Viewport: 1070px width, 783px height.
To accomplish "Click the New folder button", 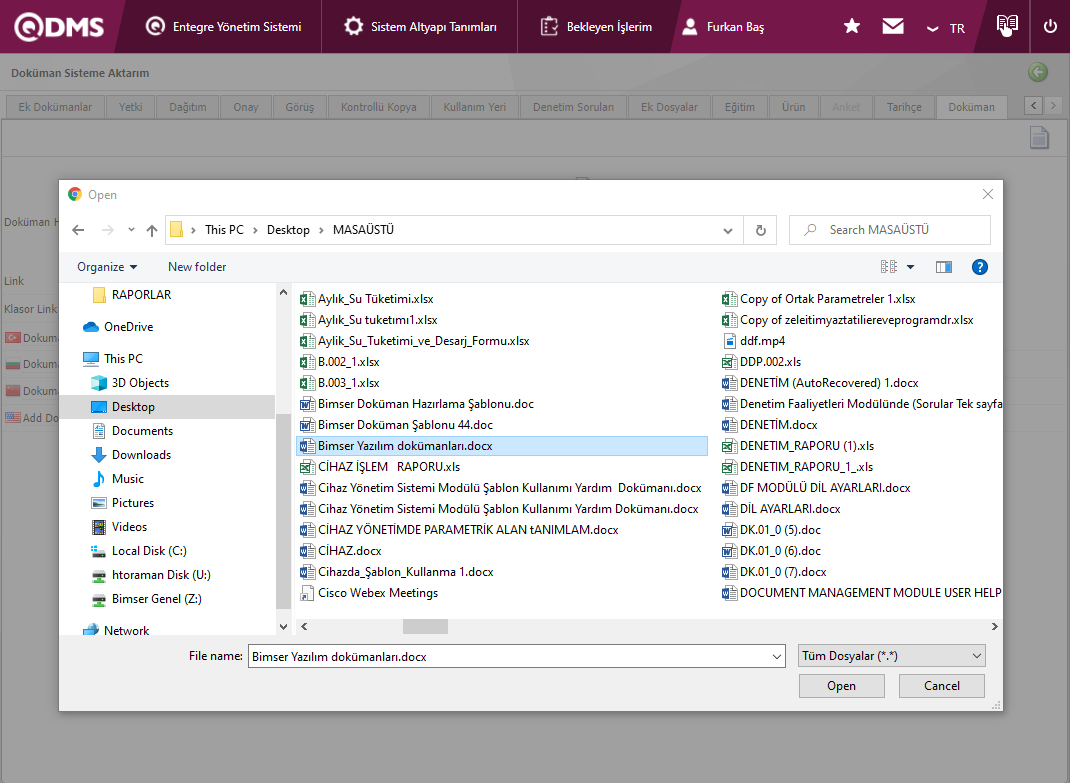I will click(197, 267).
